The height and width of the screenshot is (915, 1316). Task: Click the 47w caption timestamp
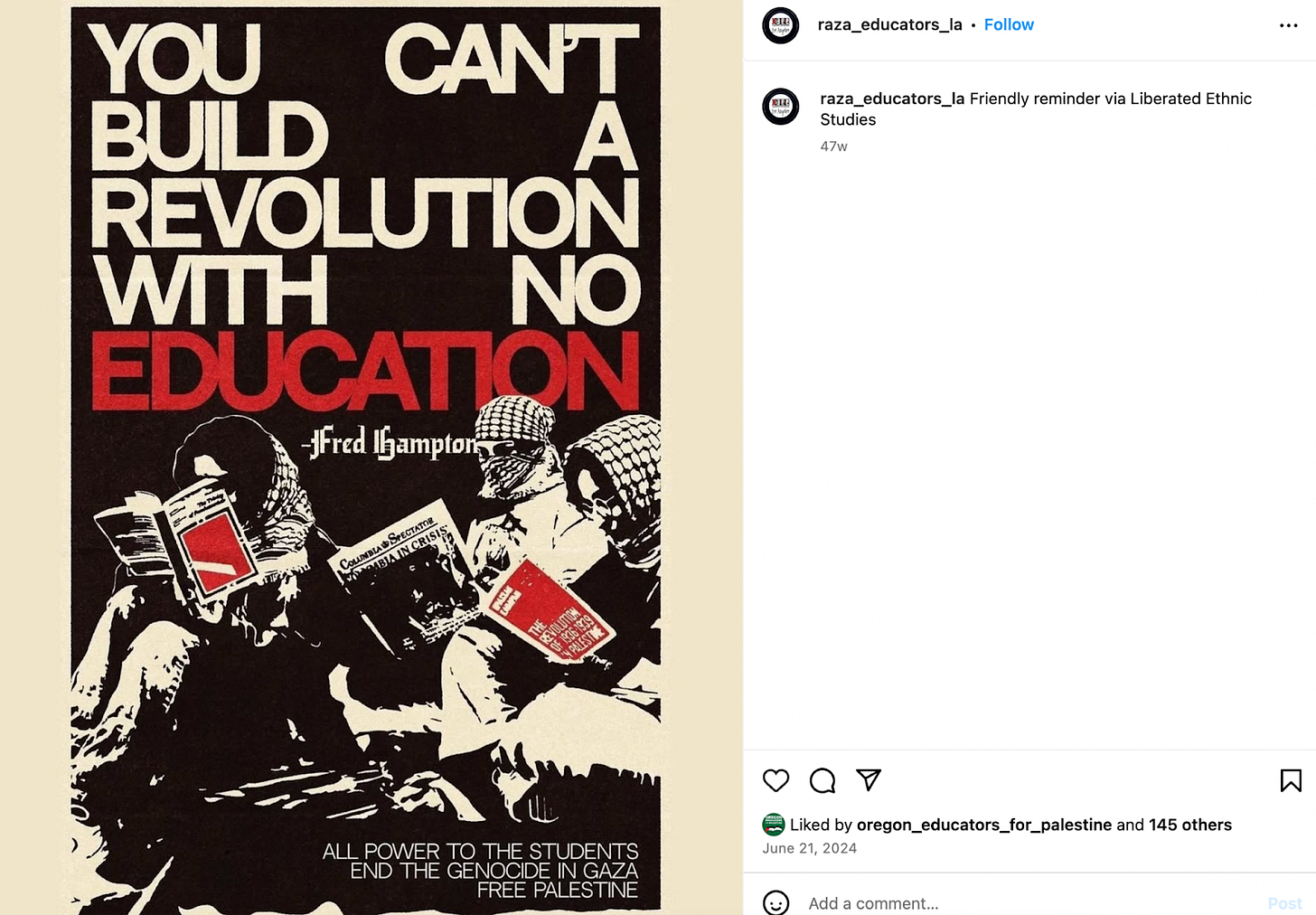coord(833,146)
